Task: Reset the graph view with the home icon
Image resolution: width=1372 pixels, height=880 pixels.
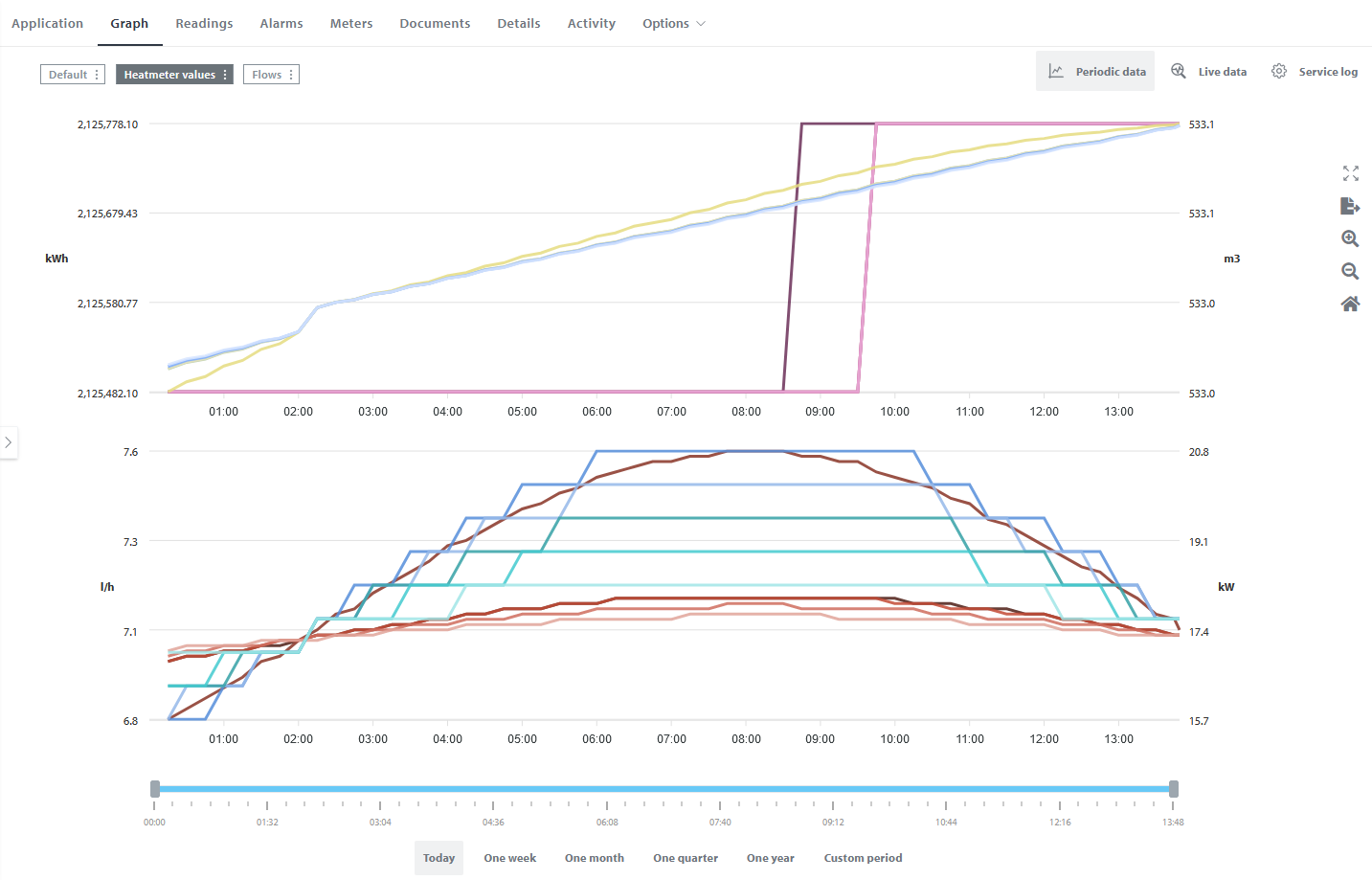Action: (1350, 304)
